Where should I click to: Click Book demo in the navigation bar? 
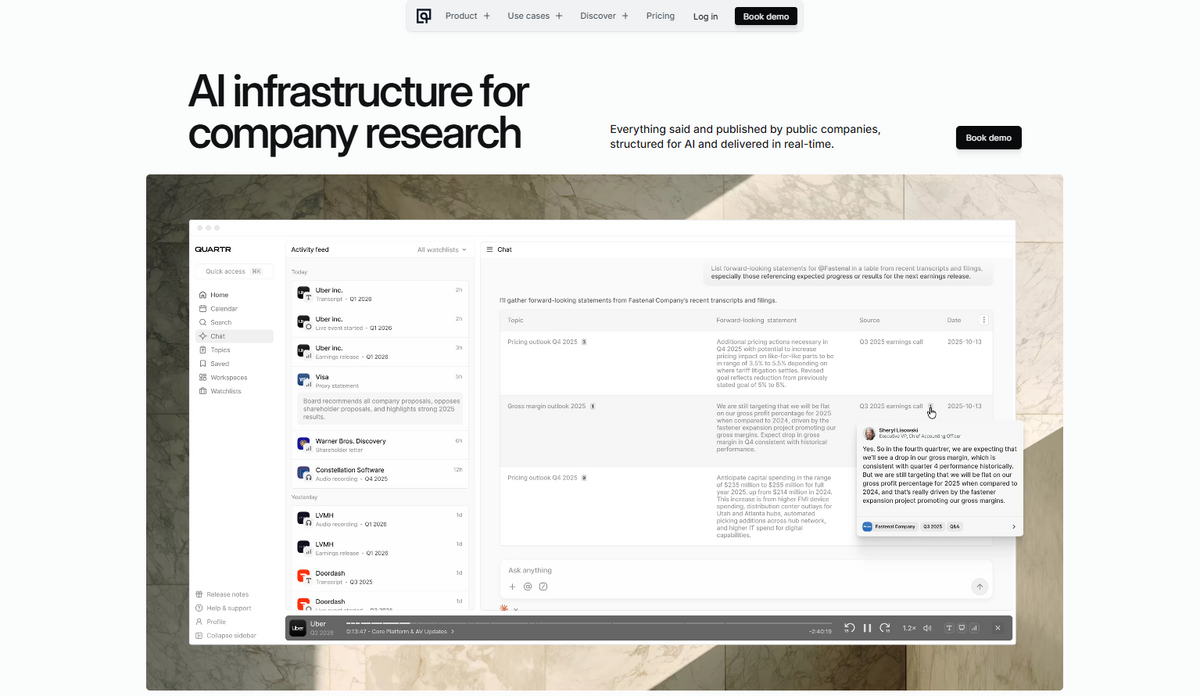(x=766, y=16)
